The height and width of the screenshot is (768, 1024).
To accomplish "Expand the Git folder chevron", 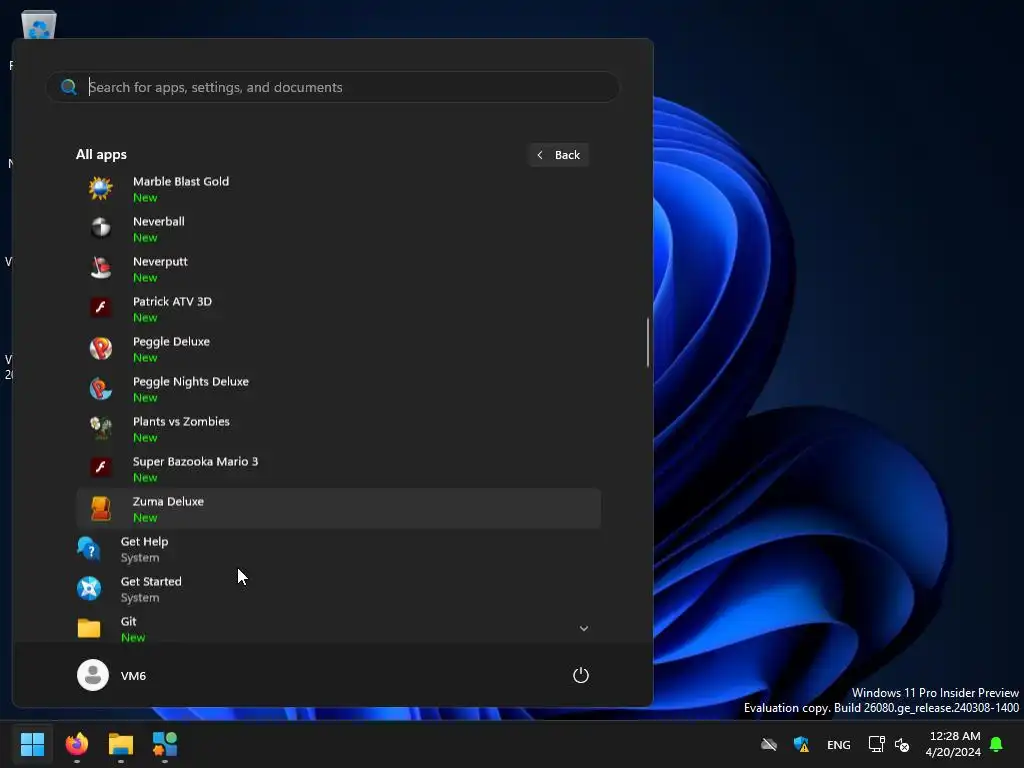I will 584,628.
